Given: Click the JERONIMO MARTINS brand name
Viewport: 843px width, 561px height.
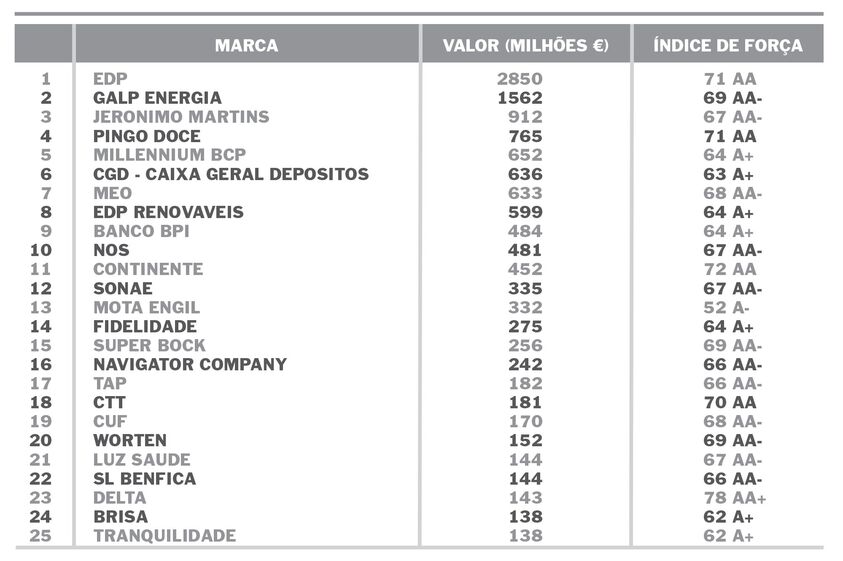Looking at the screenshot, I should click(181, 117).
